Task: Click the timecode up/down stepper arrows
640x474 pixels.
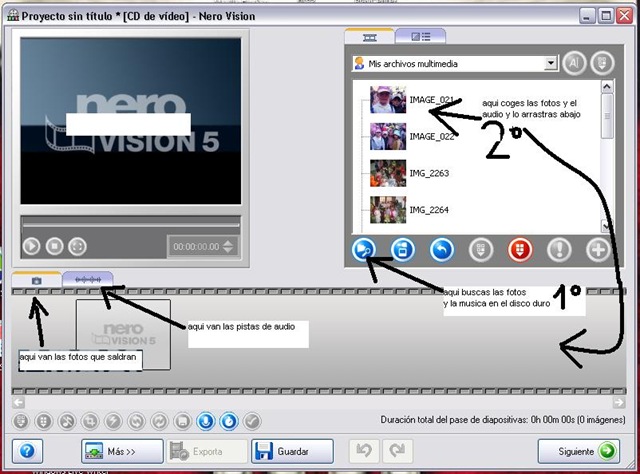Action: 228,246
